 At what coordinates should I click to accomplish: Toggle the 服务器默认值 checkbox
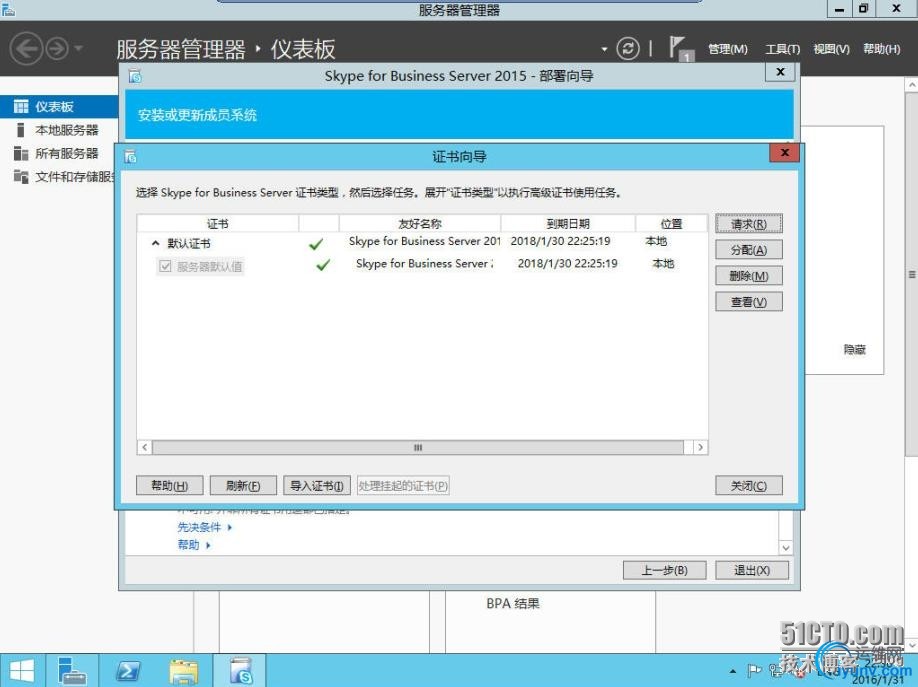(165, 266)
